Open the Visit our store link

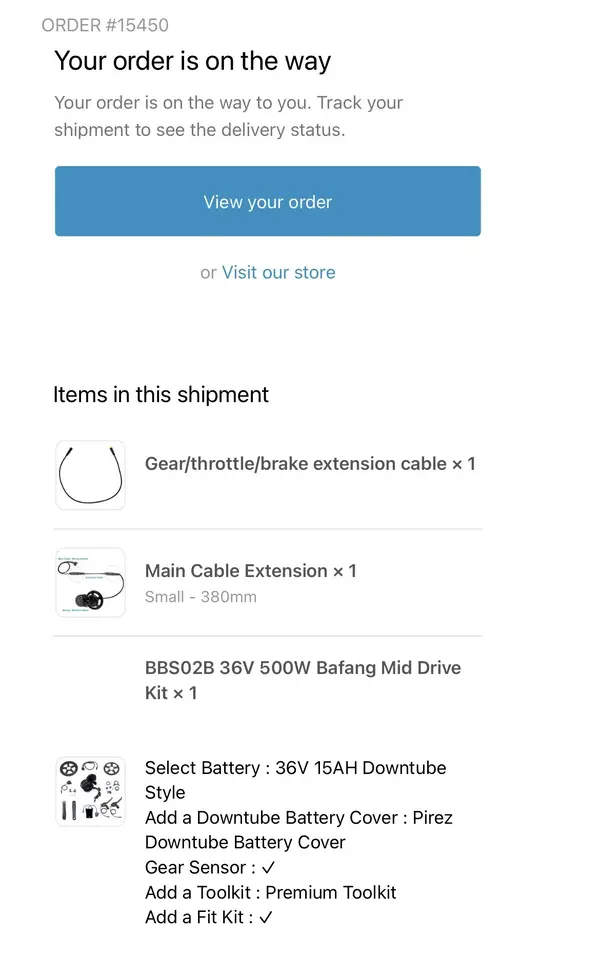coord(279,272)
